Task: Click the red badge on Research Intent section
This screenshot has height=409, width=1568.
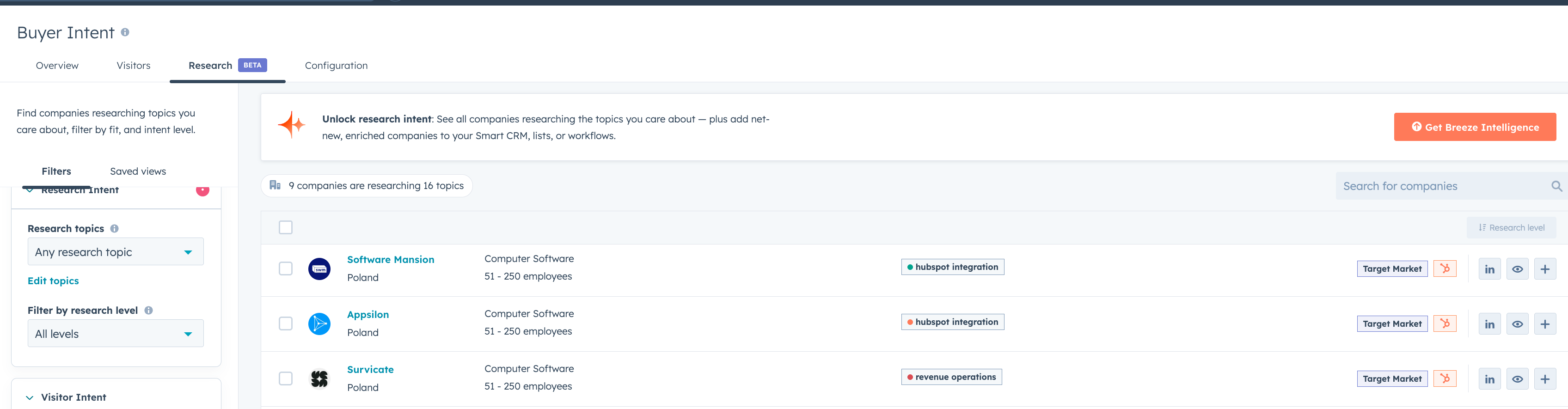Action: tap(202, 190)
